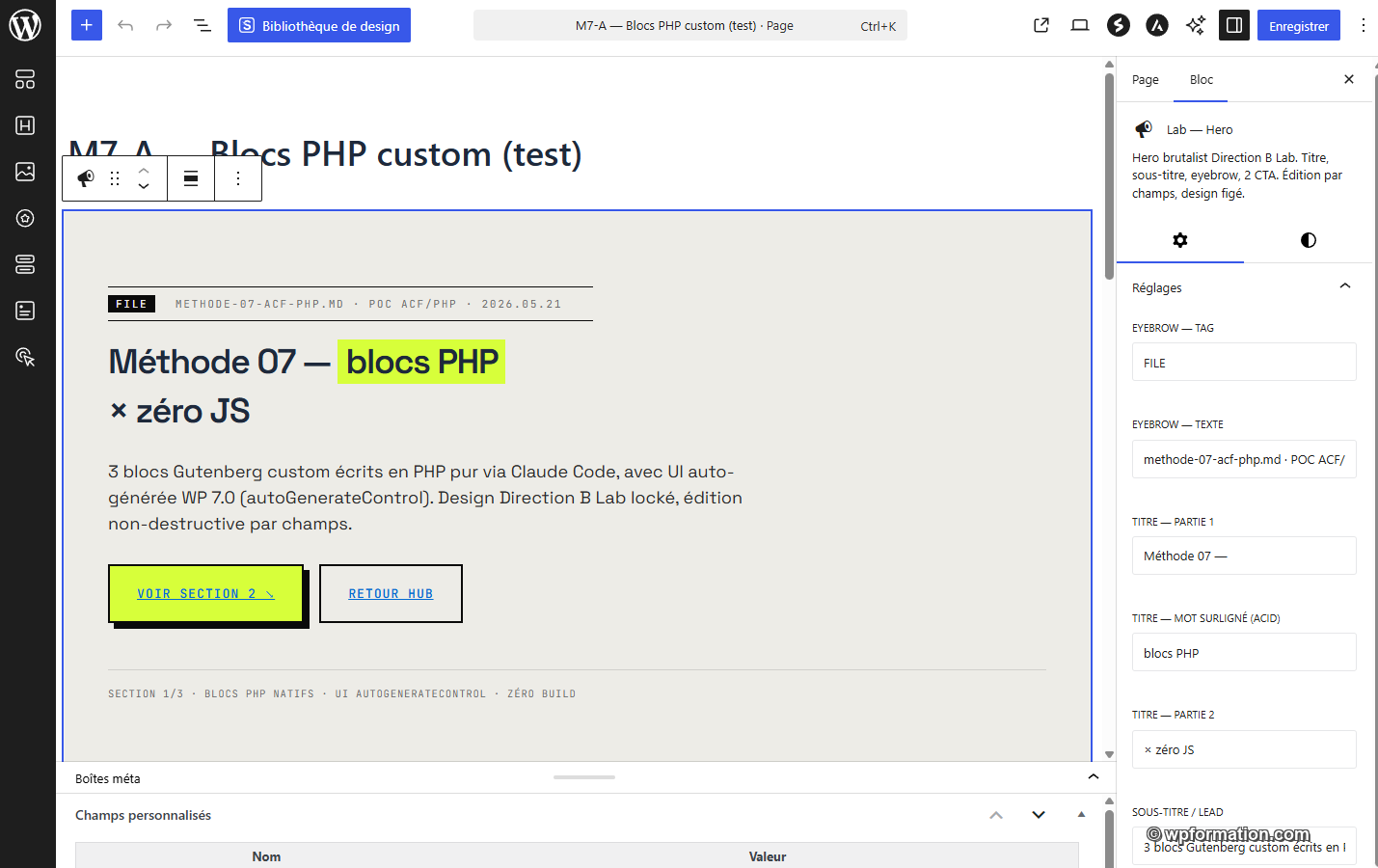Image resolution: width=1378 pixels, height=868 pixels.
Task: Open the device preview options
Action: 1080,25
